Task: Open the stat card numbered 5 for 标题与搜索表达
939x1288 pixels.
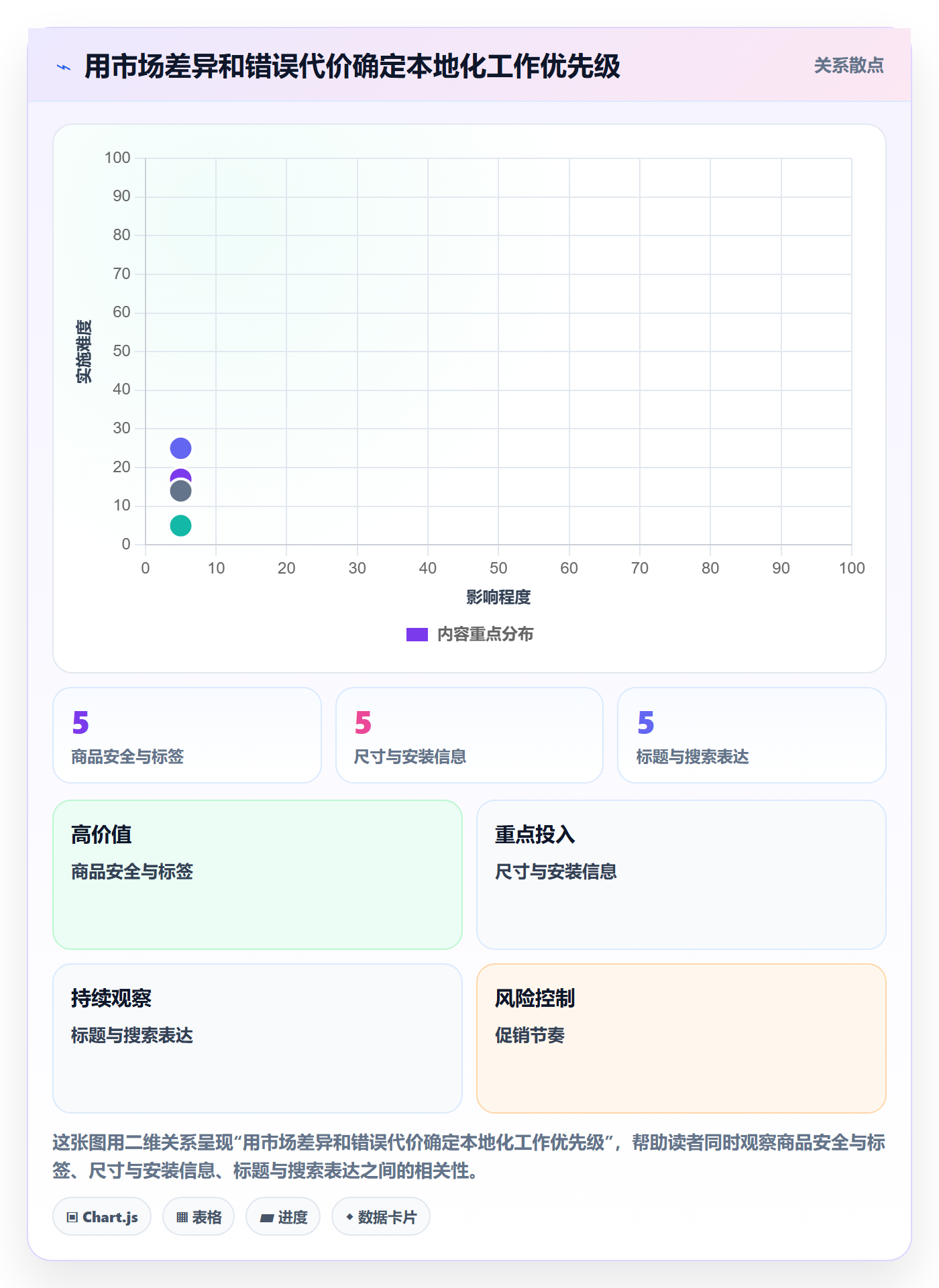Action: coord(752,735)
